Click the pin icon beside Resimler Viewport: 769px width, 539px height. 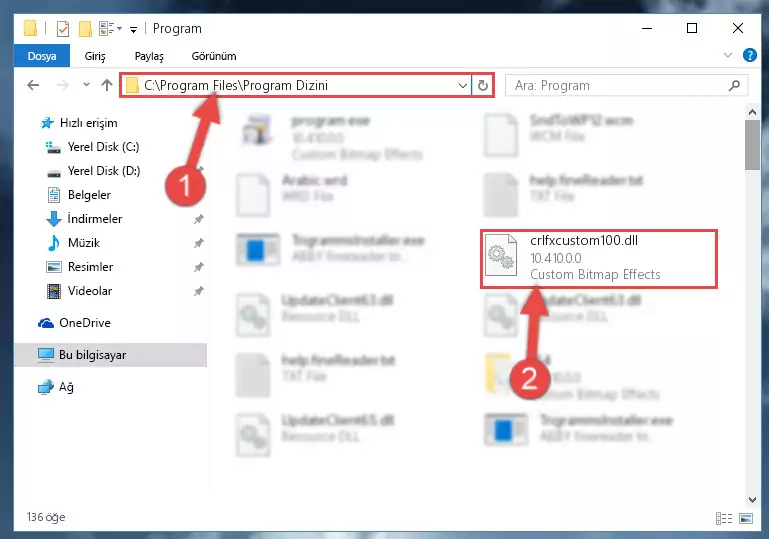[x=198, y=267]
